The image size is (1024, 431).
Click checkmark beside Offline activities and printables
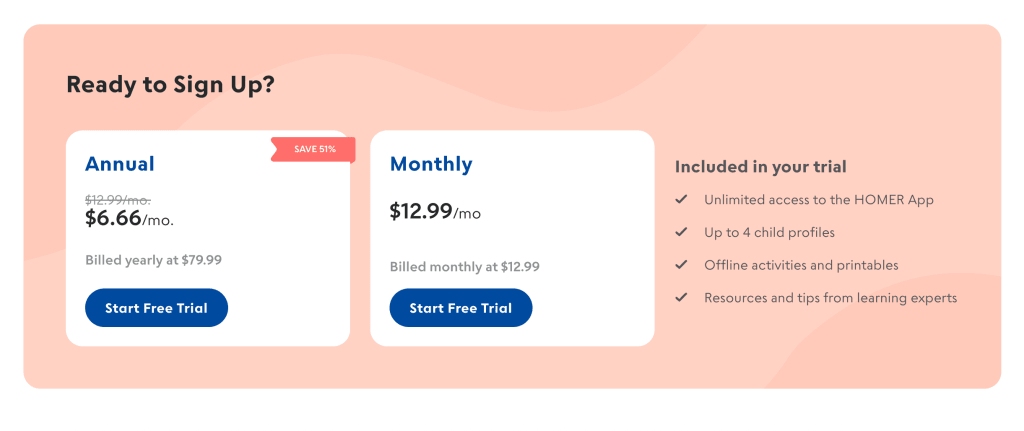pos(681,265)
